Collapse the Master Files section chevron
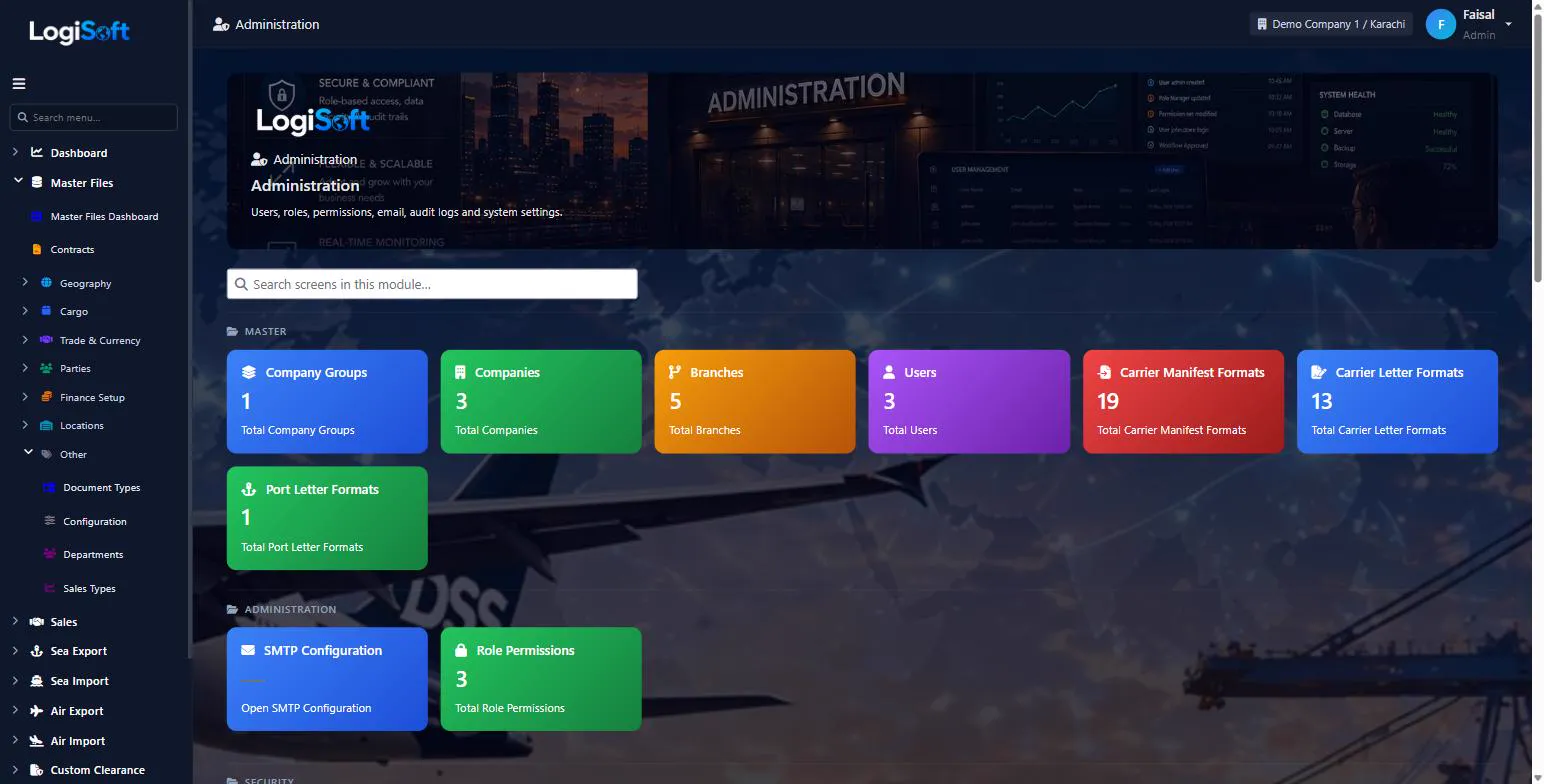 point(17,182)
